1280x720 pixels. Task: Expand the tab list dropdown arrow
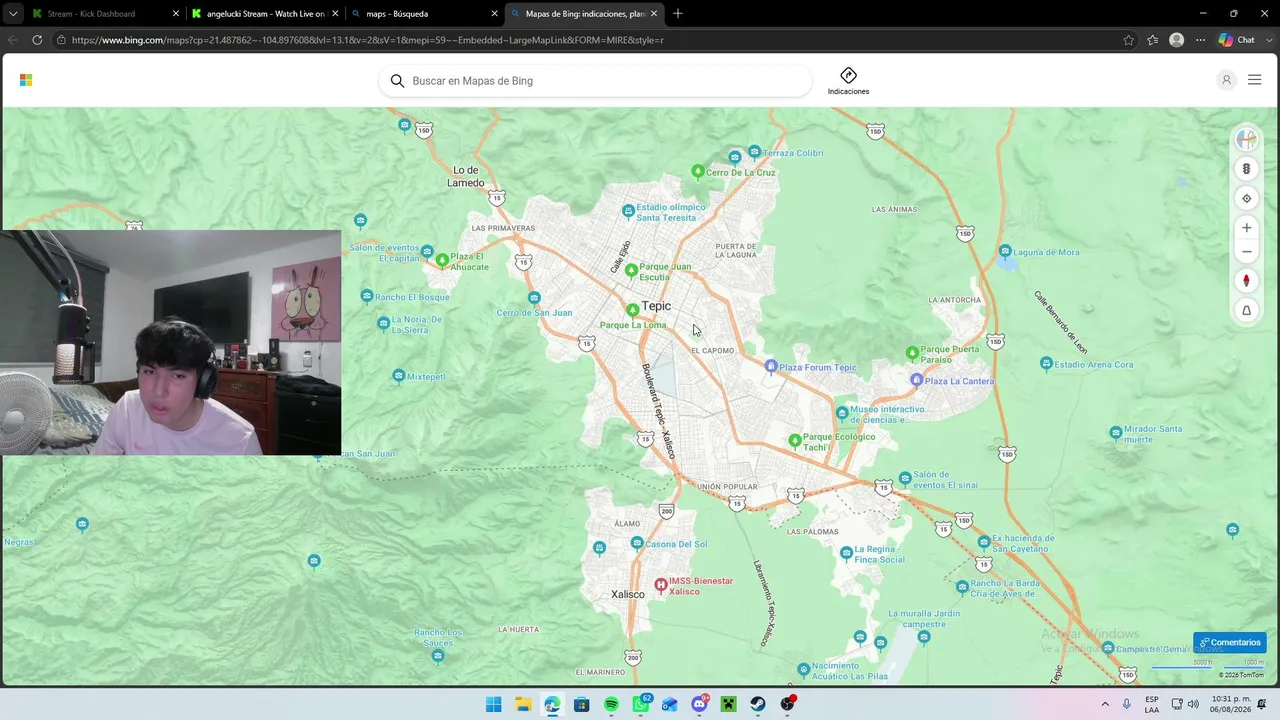[13, 14]
